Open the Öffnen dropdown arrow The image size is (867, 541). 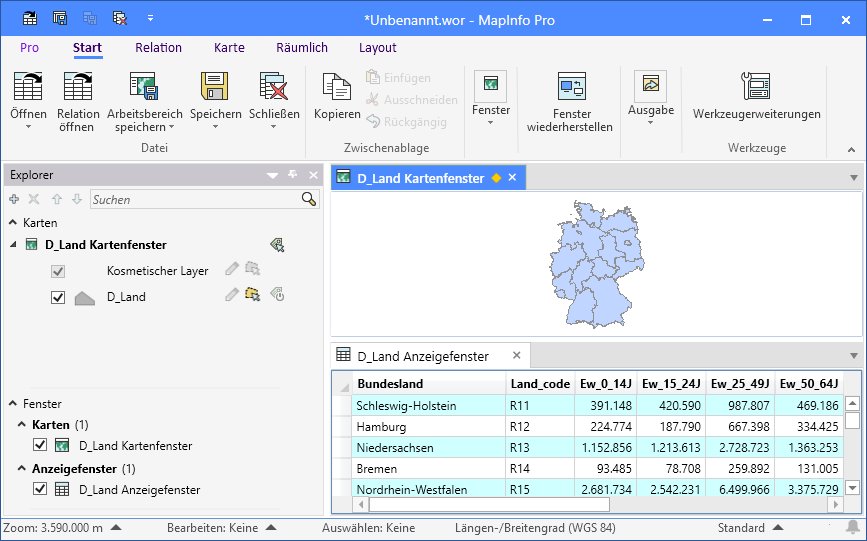tap(28, 127)
